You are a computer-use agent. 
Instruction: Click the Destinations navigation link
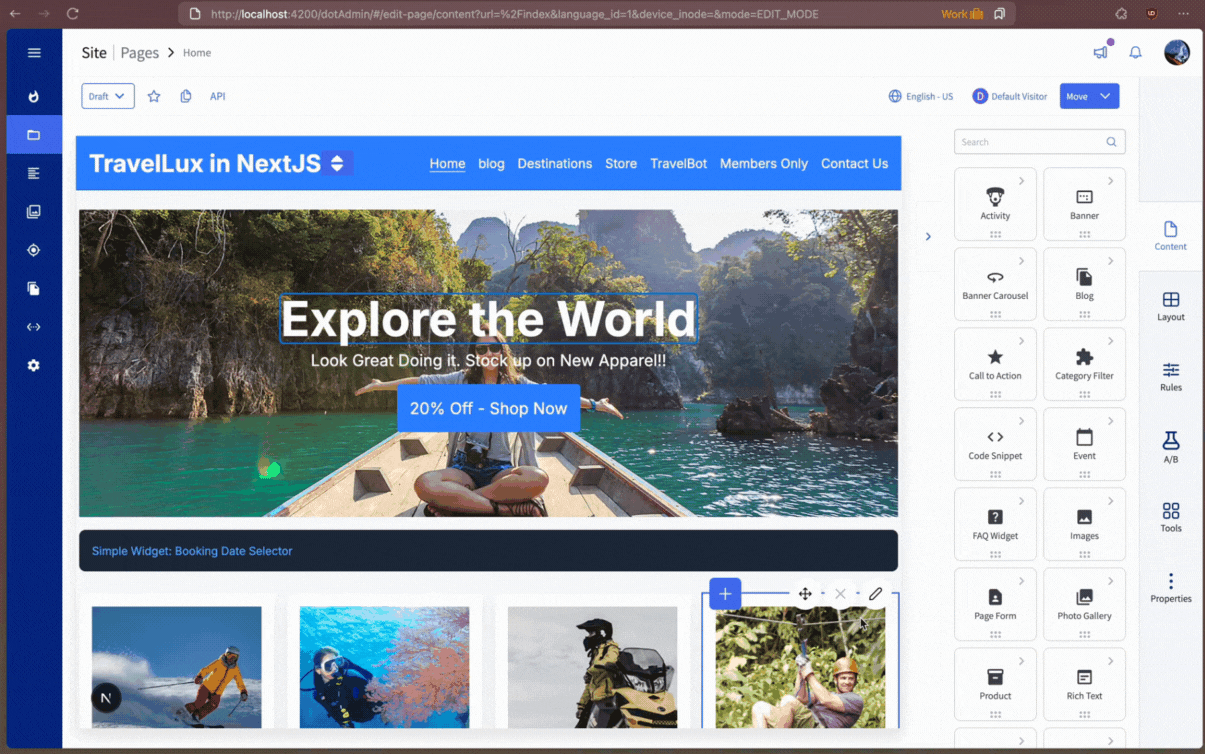pyautogui.click(x=554, y=164)
